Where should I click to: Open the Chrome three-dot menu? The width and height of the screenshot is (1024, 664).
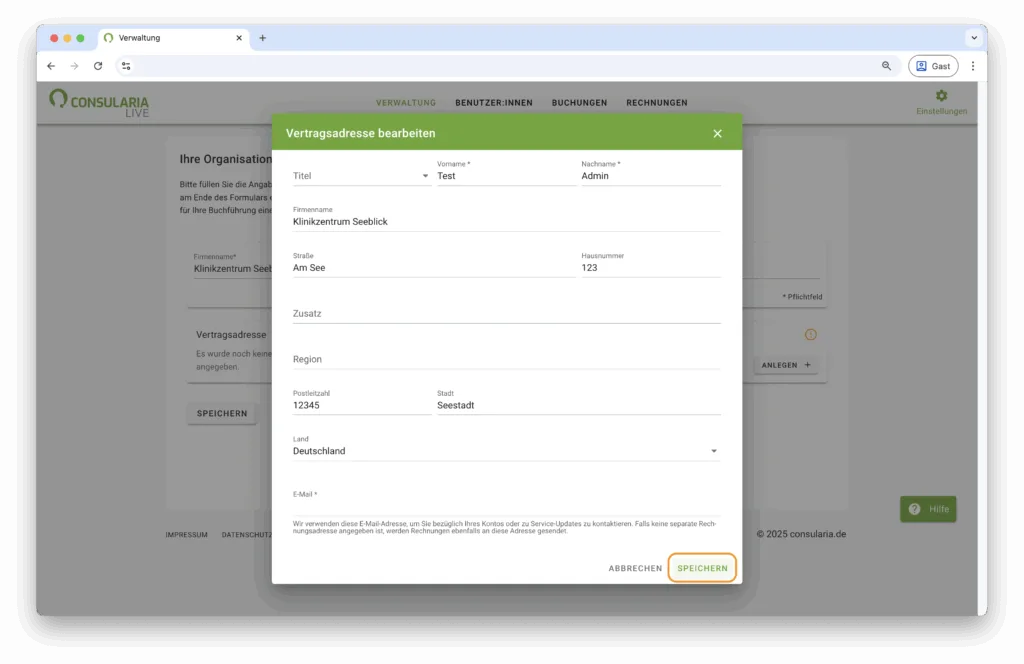pos(972,66)
